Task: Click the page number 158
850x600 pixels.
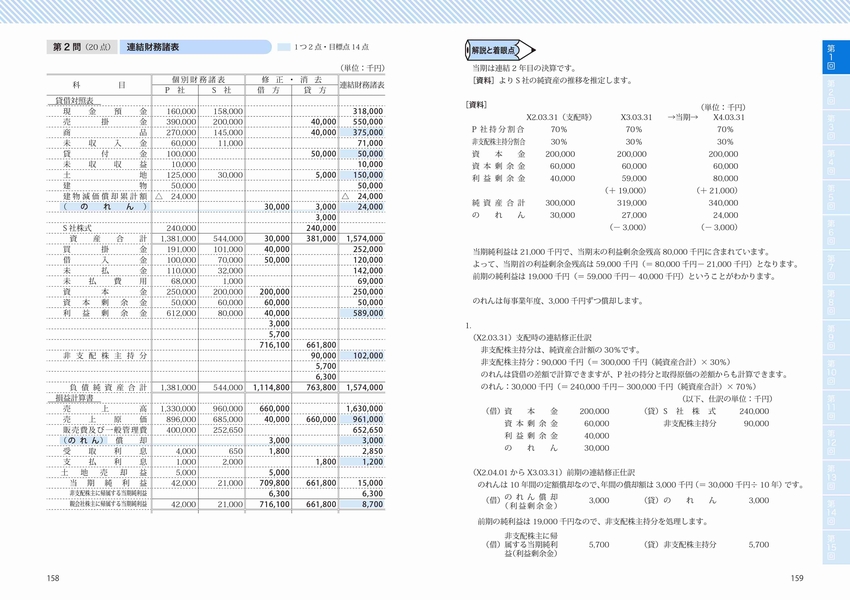Action: [53, 578]
